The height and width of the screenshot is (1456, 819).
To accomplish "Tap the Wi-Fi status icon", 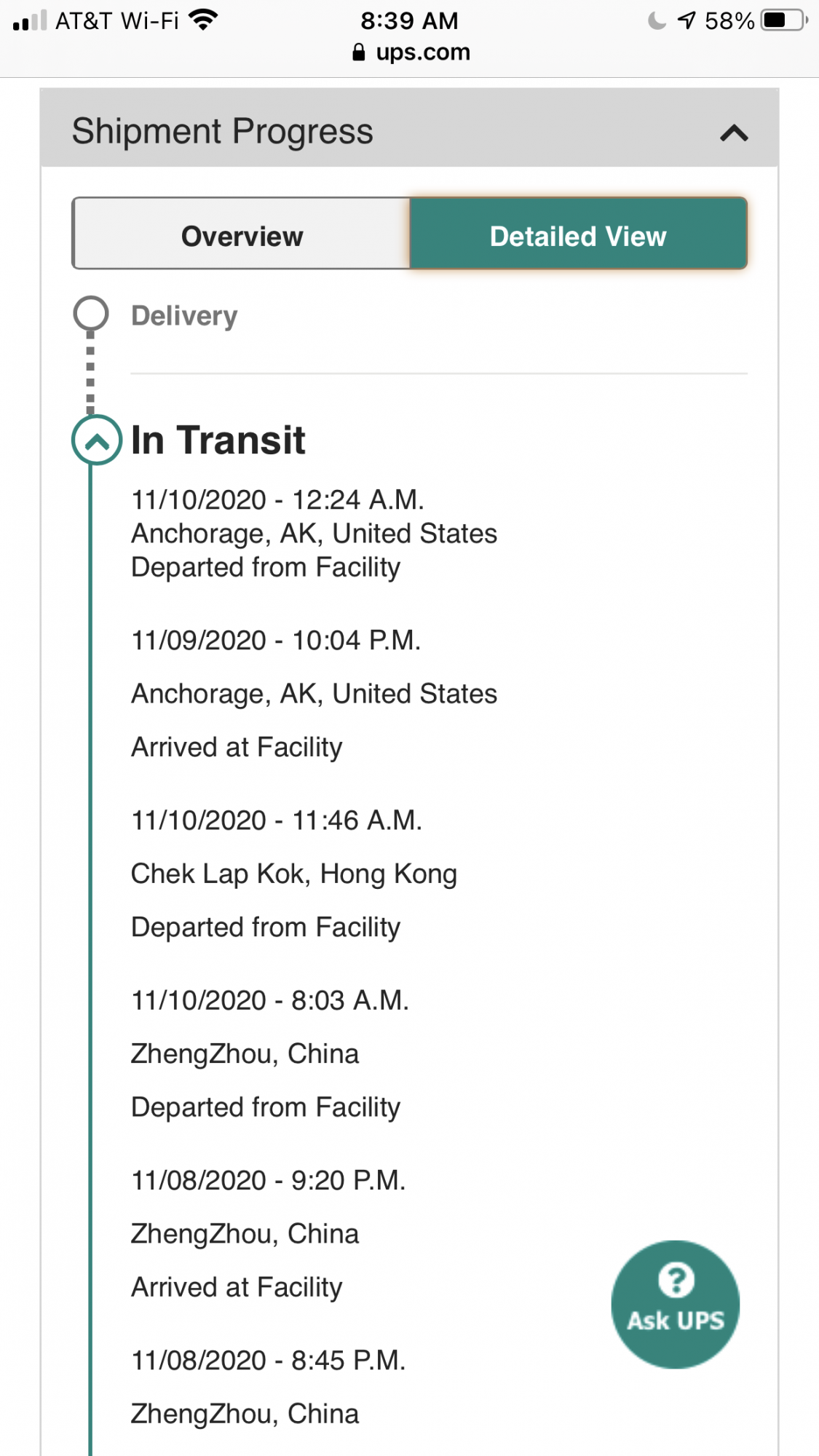I will coord(203,20).
